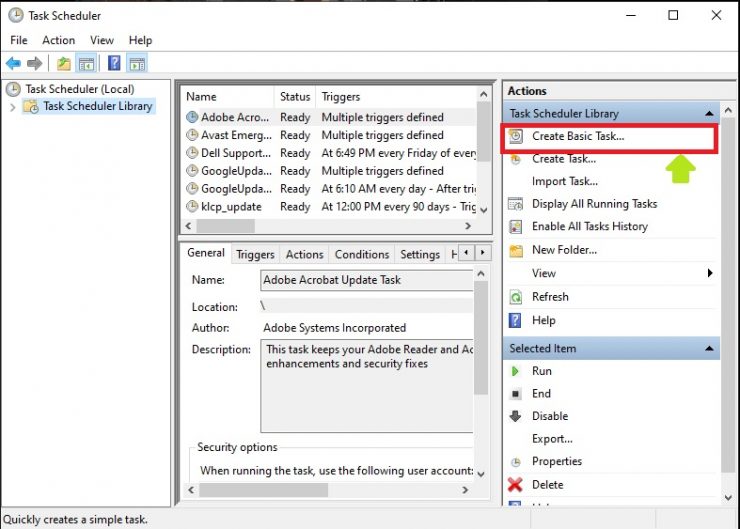Click the blue question mark Help icon in Actions
This screenshot has height=529, width=740.
[515, 320]
